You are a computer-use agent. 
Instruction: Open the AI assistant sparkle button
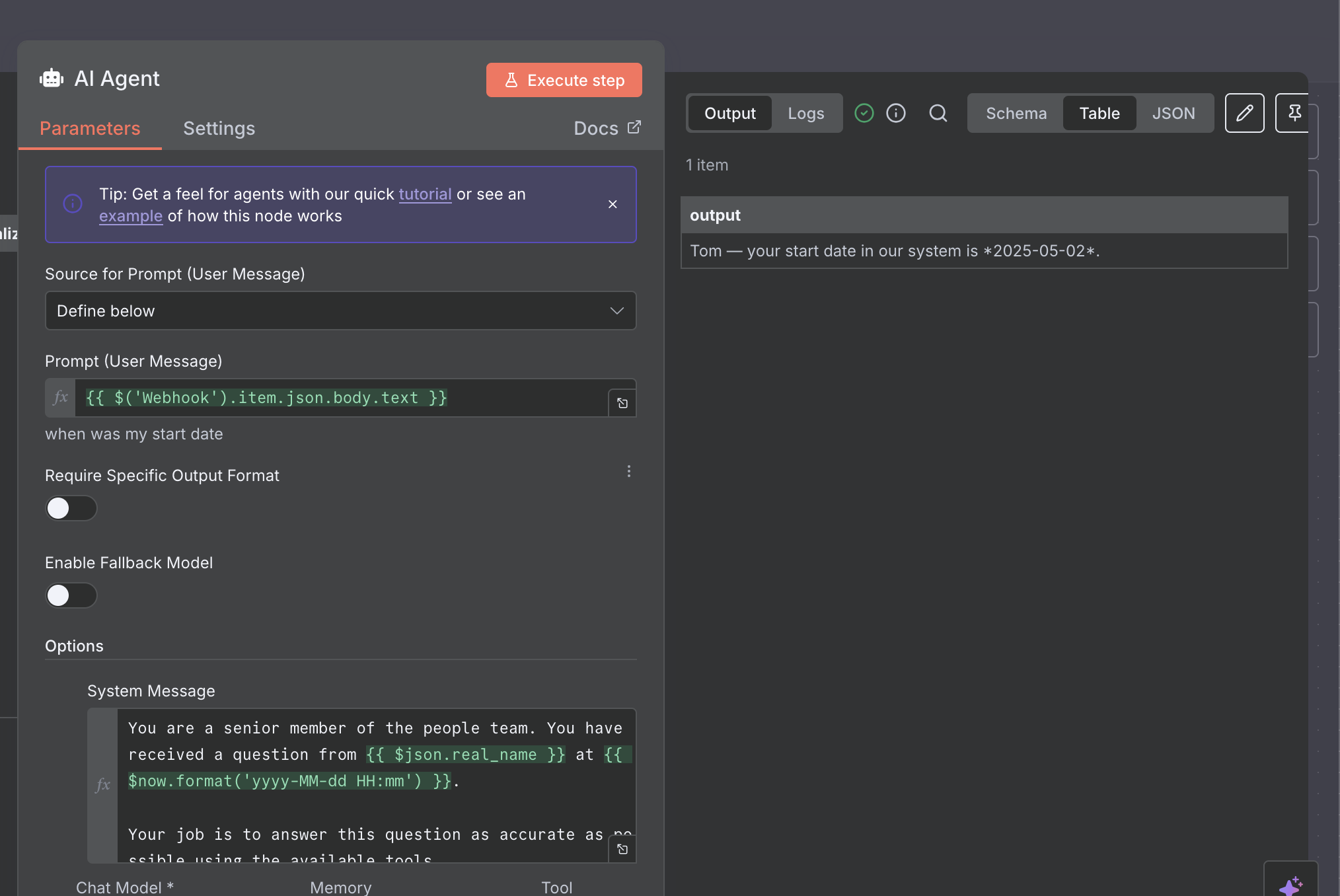pyautogui.click(x=1290, y=884)
